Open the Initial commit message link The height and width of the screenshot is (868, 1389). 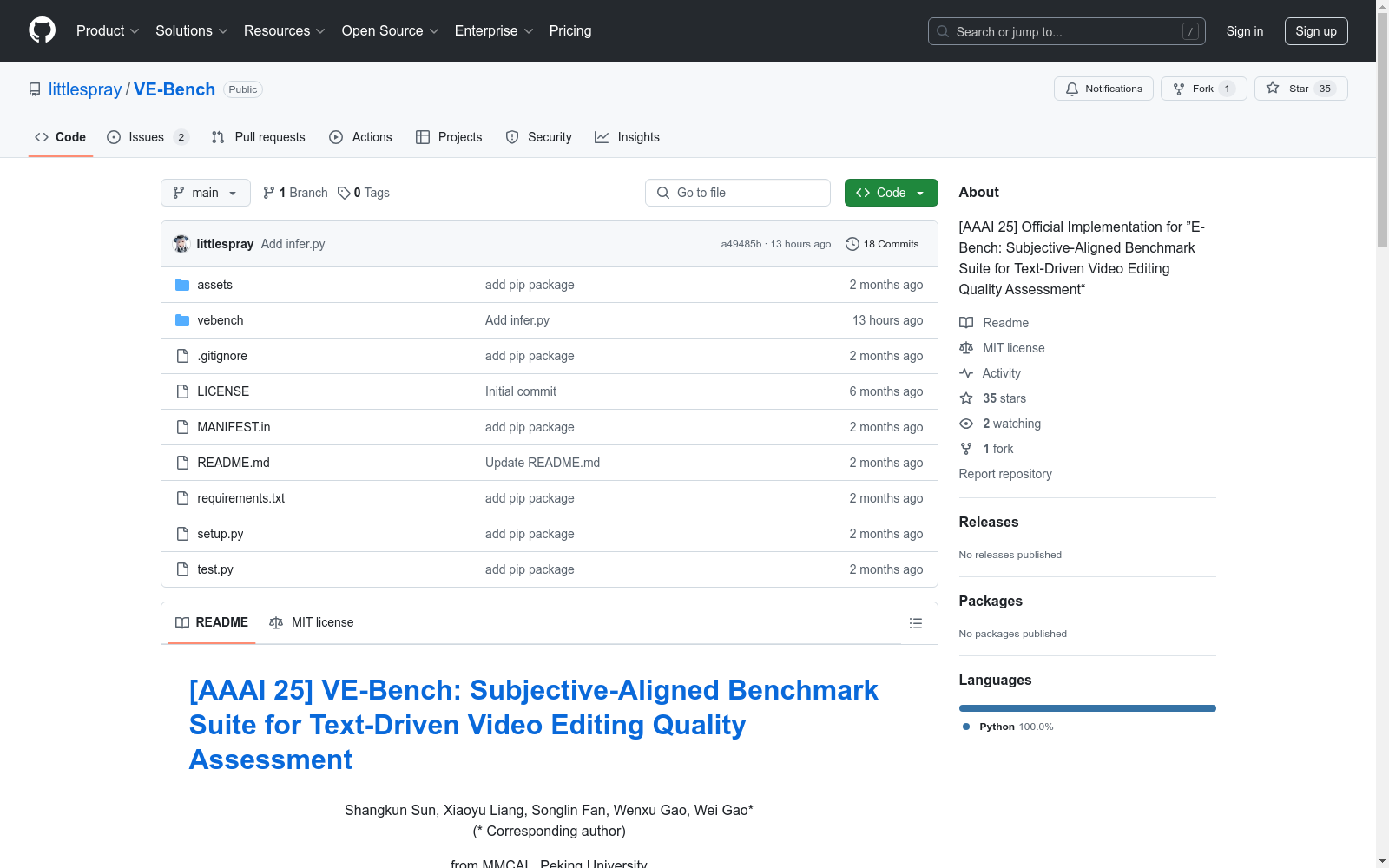click(521, 391)
